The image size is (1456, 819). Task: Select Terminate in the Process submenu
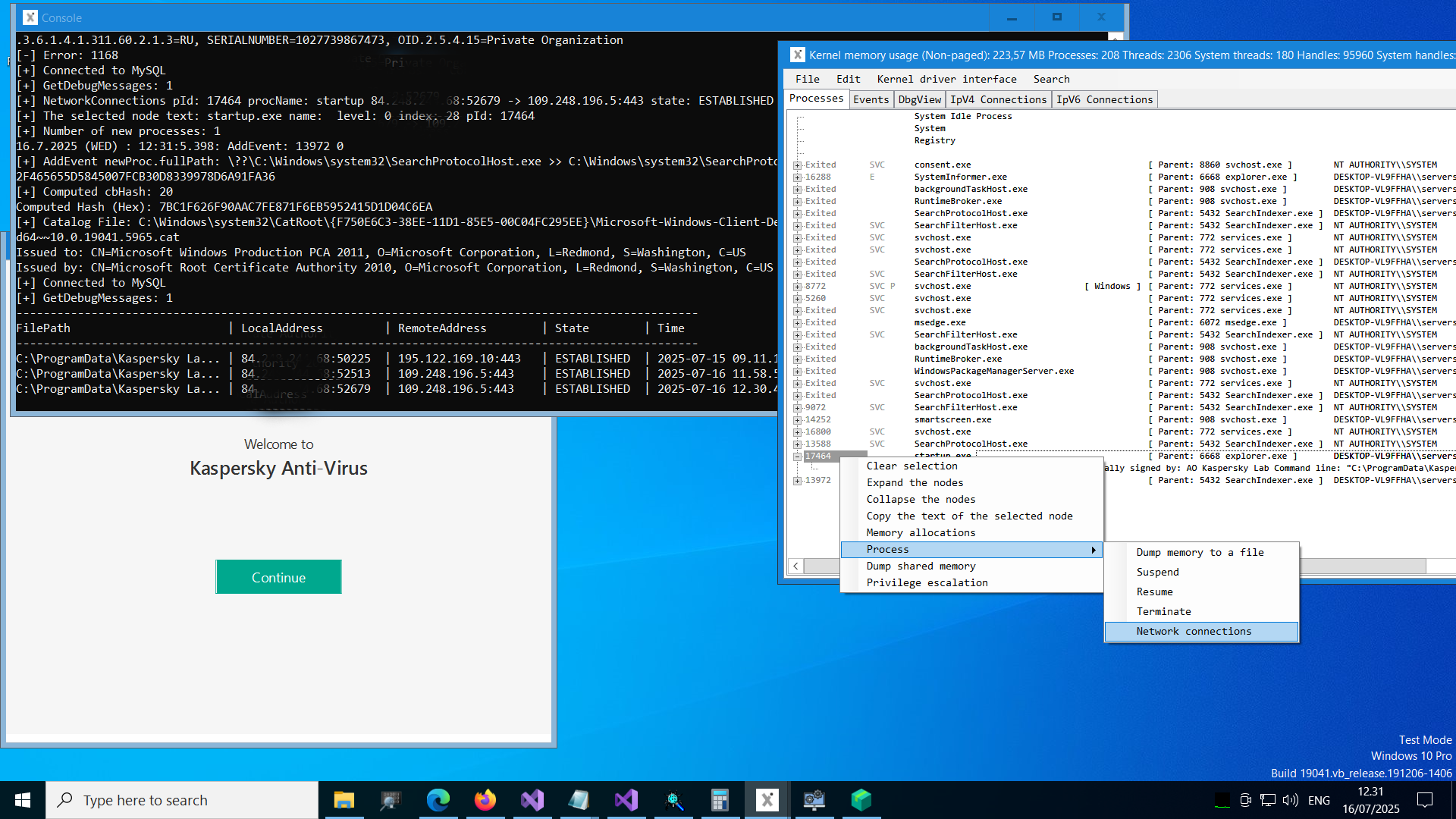point(1201,611)
